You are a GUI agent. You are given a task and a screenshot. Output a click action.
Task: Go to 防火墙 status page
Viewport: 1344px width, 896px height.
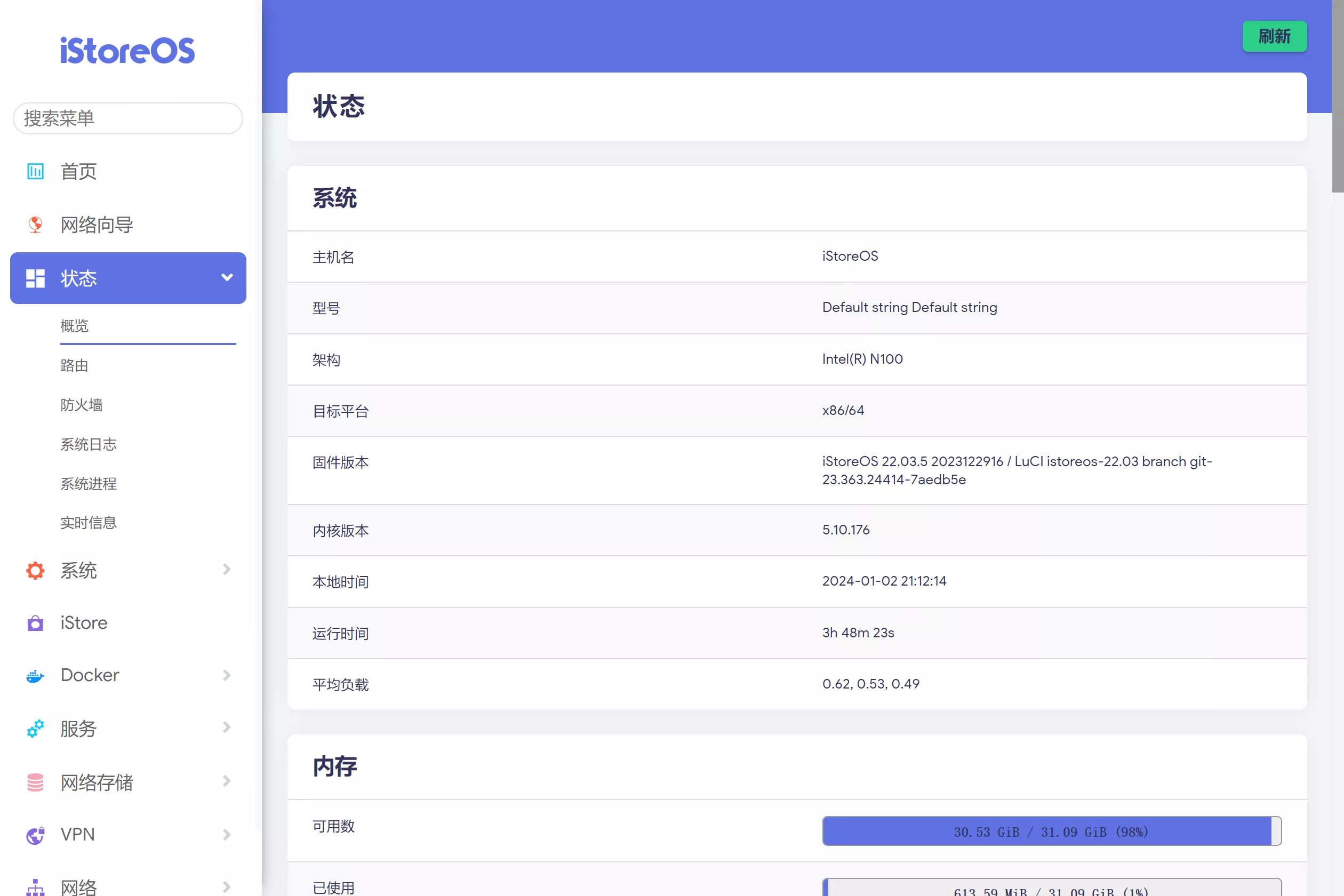tap(82, 405)
